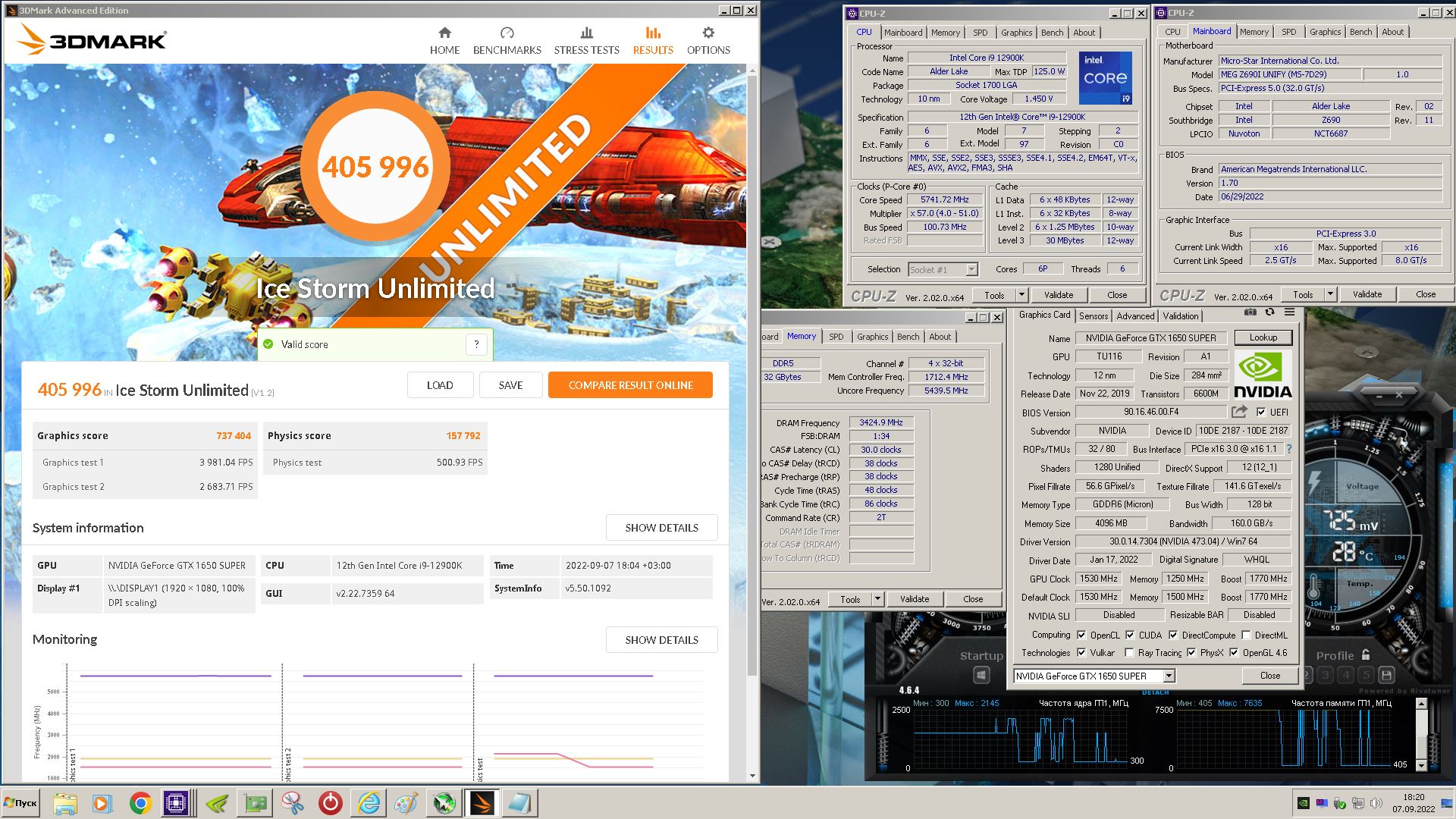This screenshot has width=1456, height=819.
Task: Click the COMPARE RESULT ONLINE button
Action: pos(630,385)
